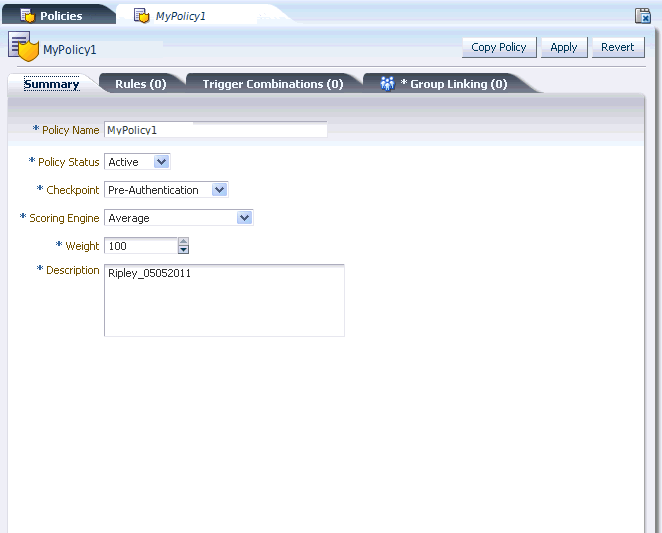Click the Policy Name input field
This screenshot has width=662, height=533.
[x=215, y=130]
